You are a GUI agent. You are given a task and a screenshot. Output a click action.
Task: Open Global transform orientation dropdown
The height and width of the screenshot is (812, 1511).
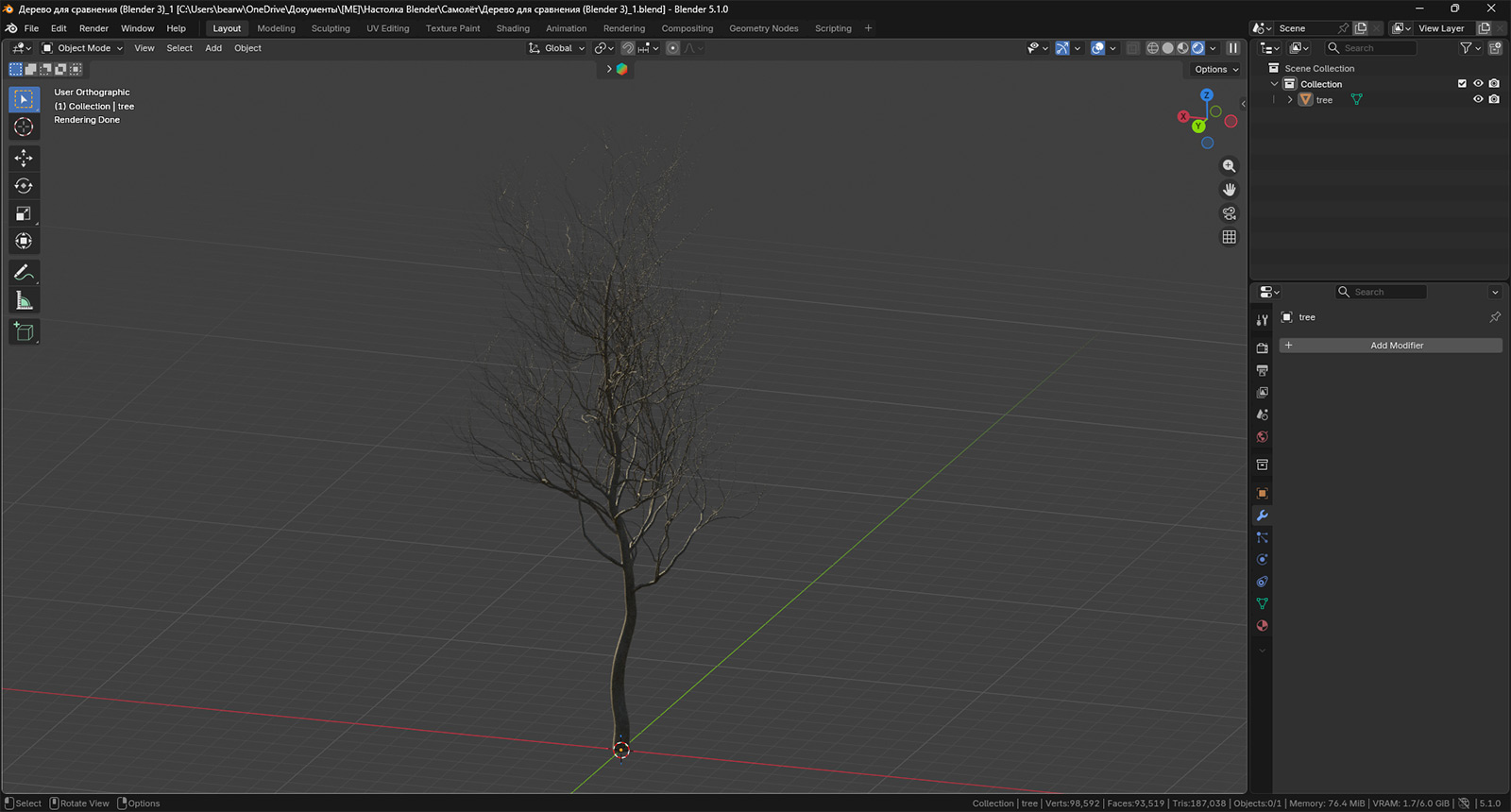point(557,48)
